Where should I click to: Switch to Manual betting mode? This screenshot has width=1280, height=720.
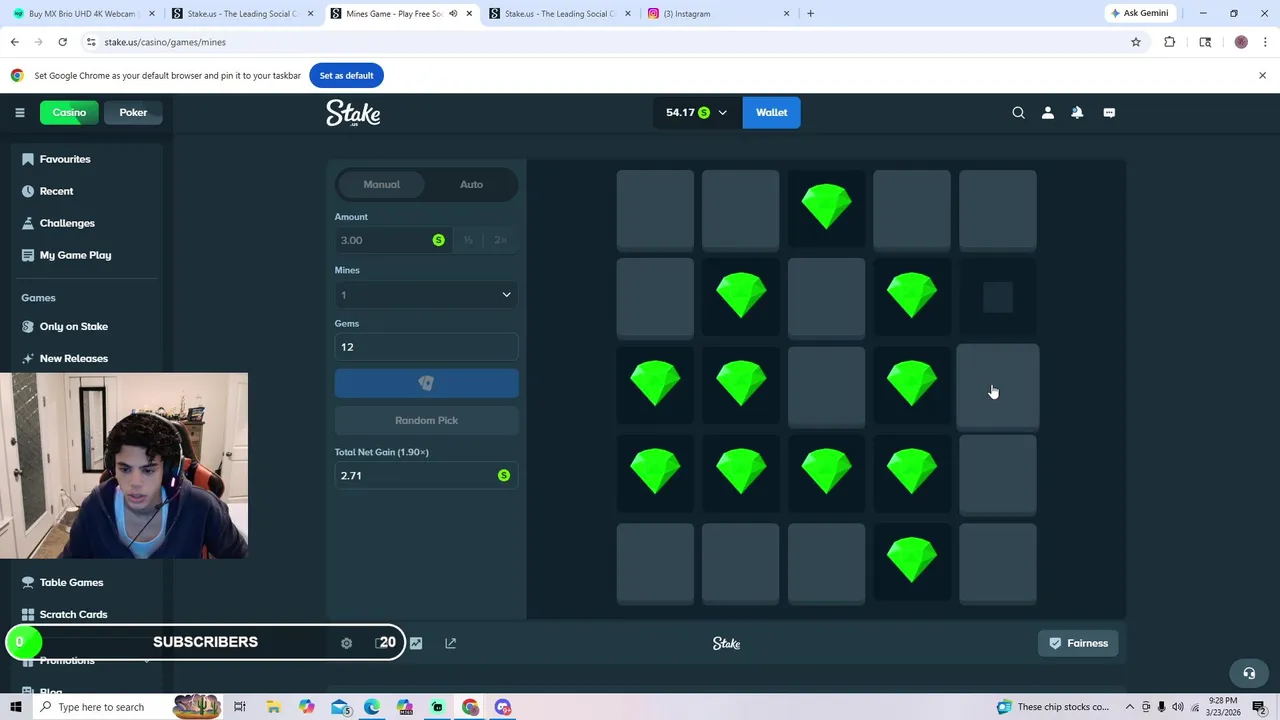tap(381, 184)
